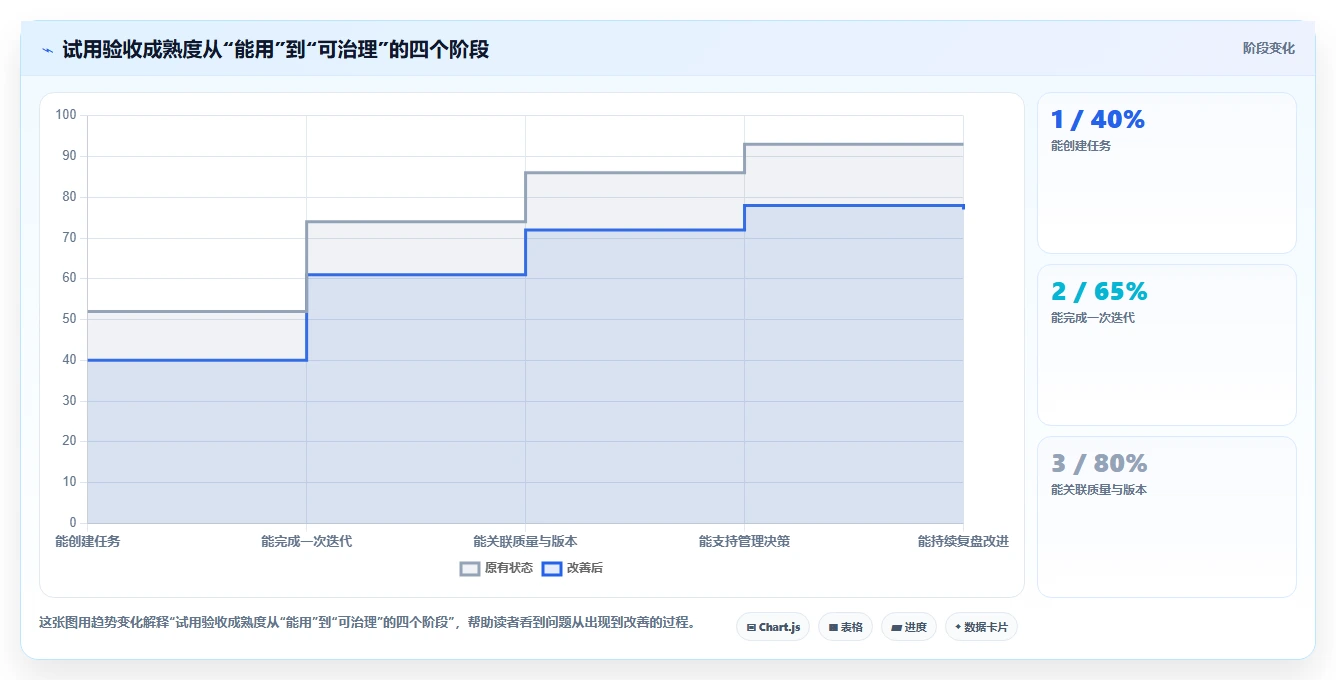Viewport: 1336px width, 680px height.
Task: Click the 能完成一次迭代 x-axis label
Action: pos(306,541)
